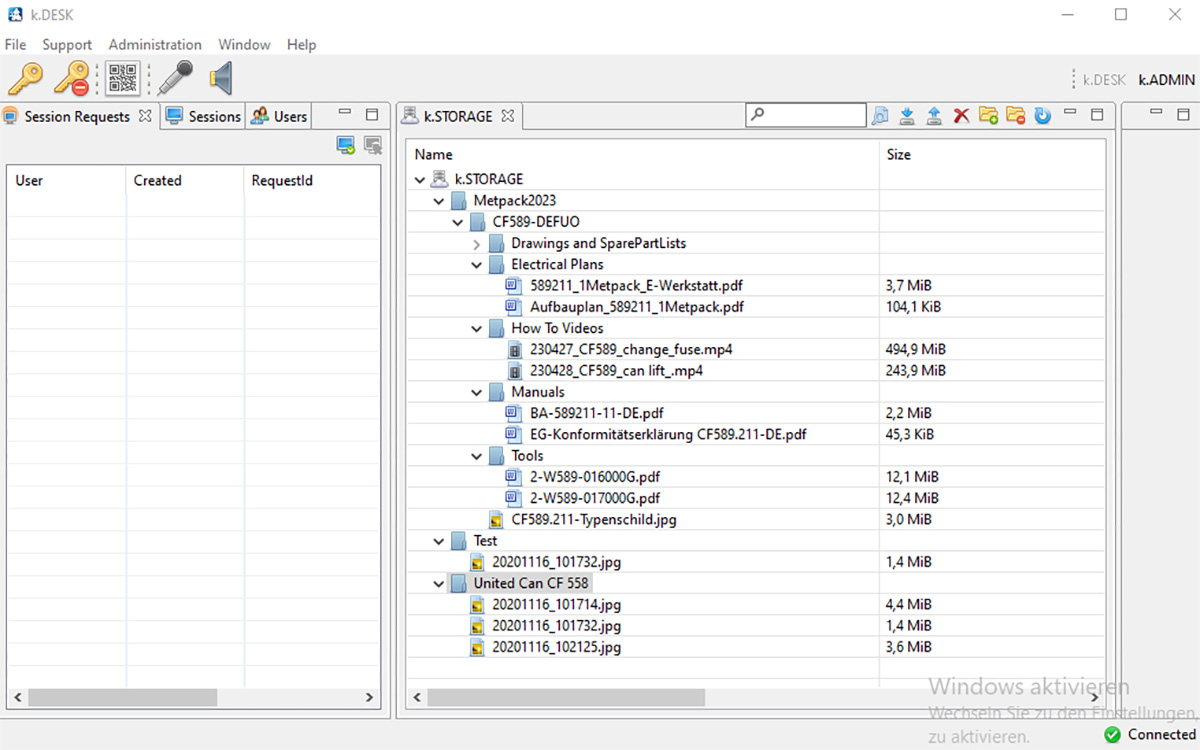1200x750 pixels.
Task: Select EG-Konformitätserklärung CF589.211-DE.pdf
Action: tap(668, 435)
